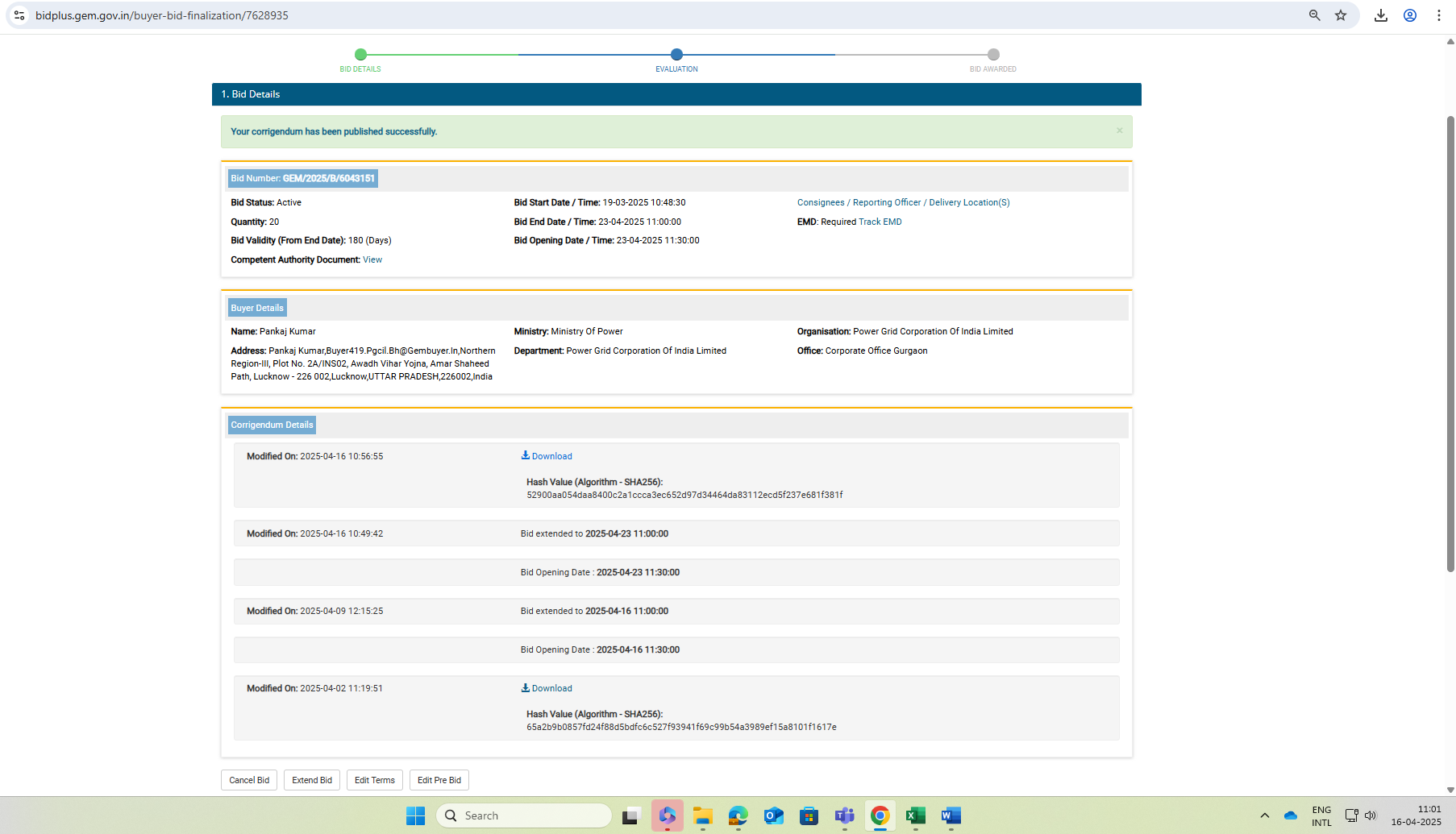
Task: Open the OneDrive tray icon
Action: [1291, 815]
